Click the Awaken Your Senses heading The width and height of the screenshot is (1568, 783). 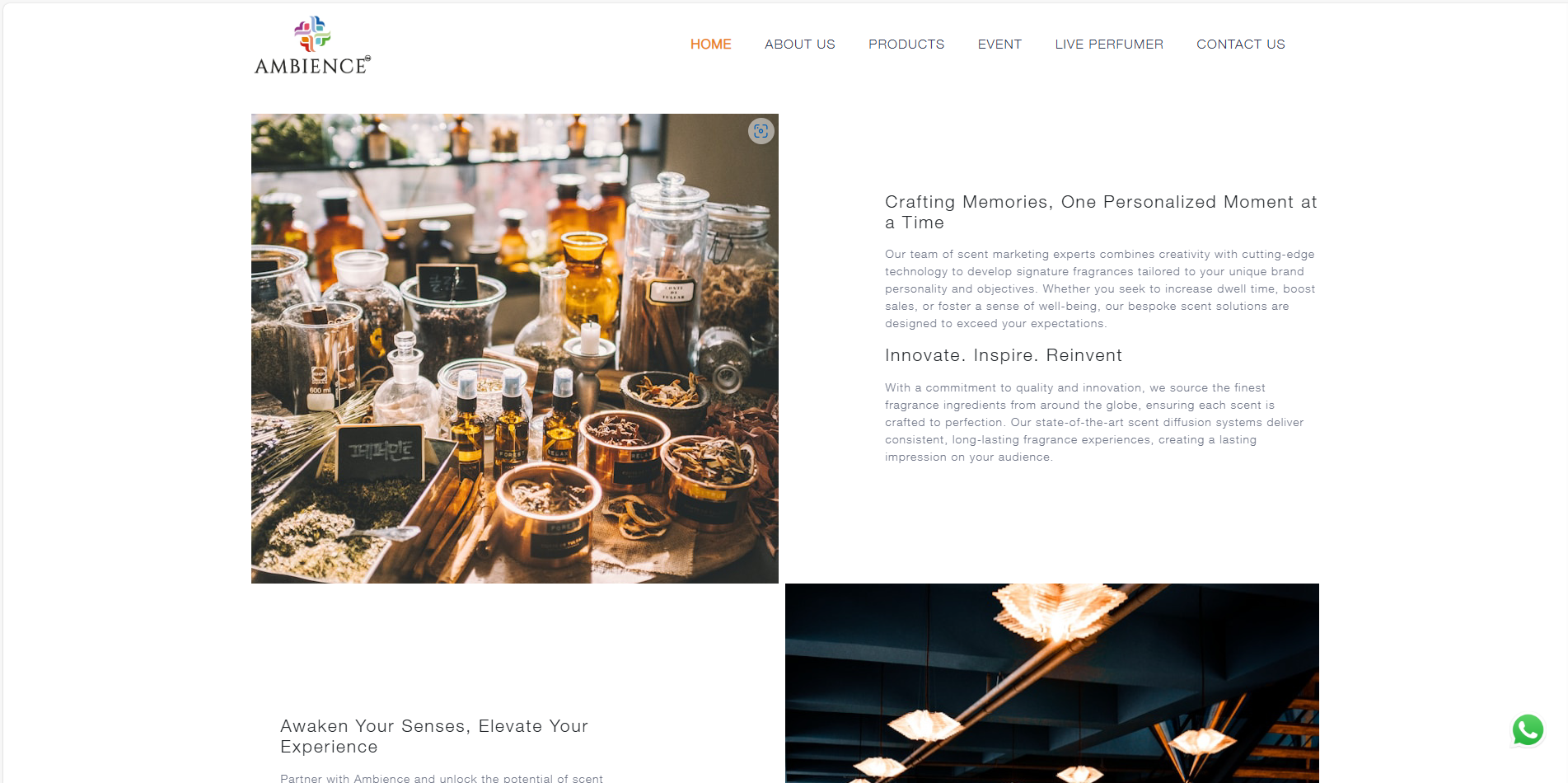(x=434, y=736)
